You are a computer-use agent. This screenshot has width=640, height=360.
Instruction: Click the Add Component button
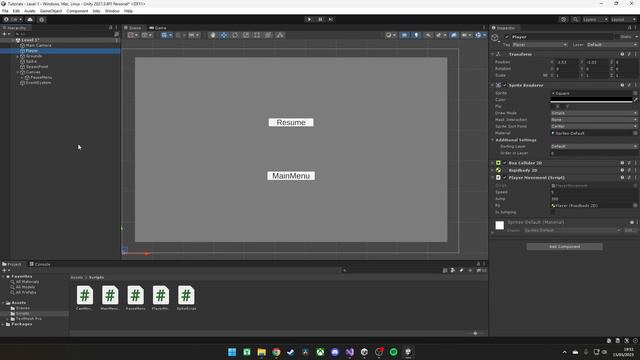click(564, 247)
